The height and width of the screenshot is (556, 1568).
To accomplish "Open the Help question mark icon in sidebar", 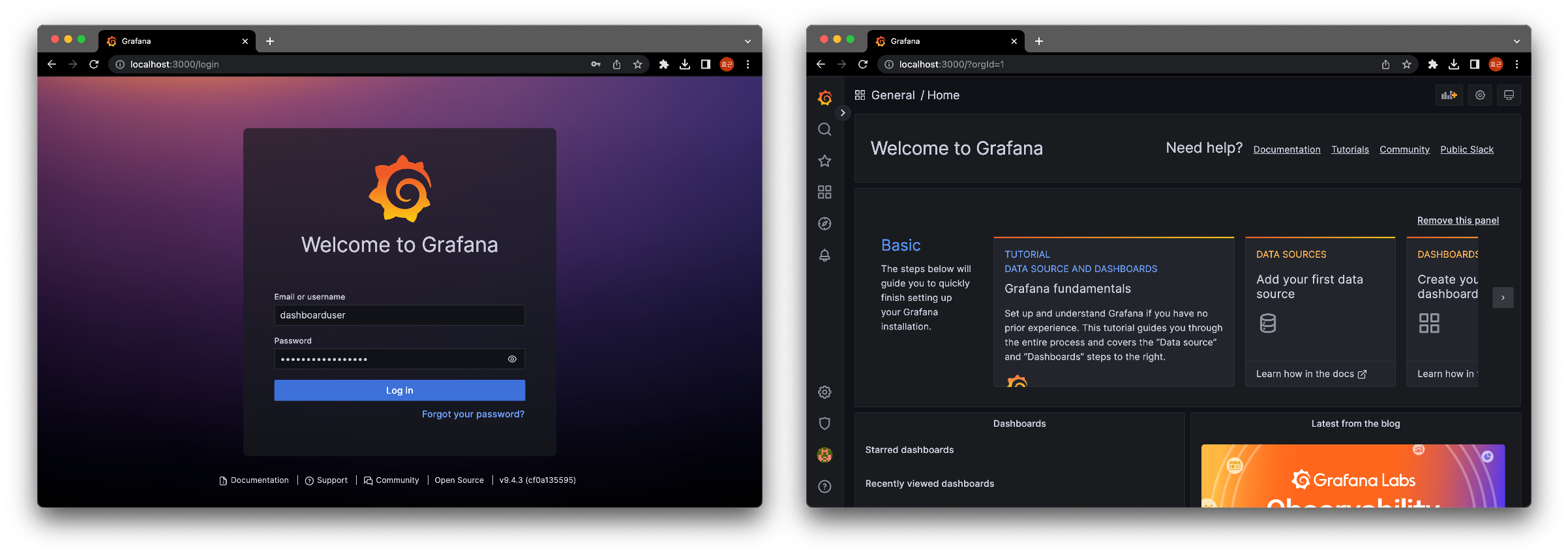I will tap(824, 486).
